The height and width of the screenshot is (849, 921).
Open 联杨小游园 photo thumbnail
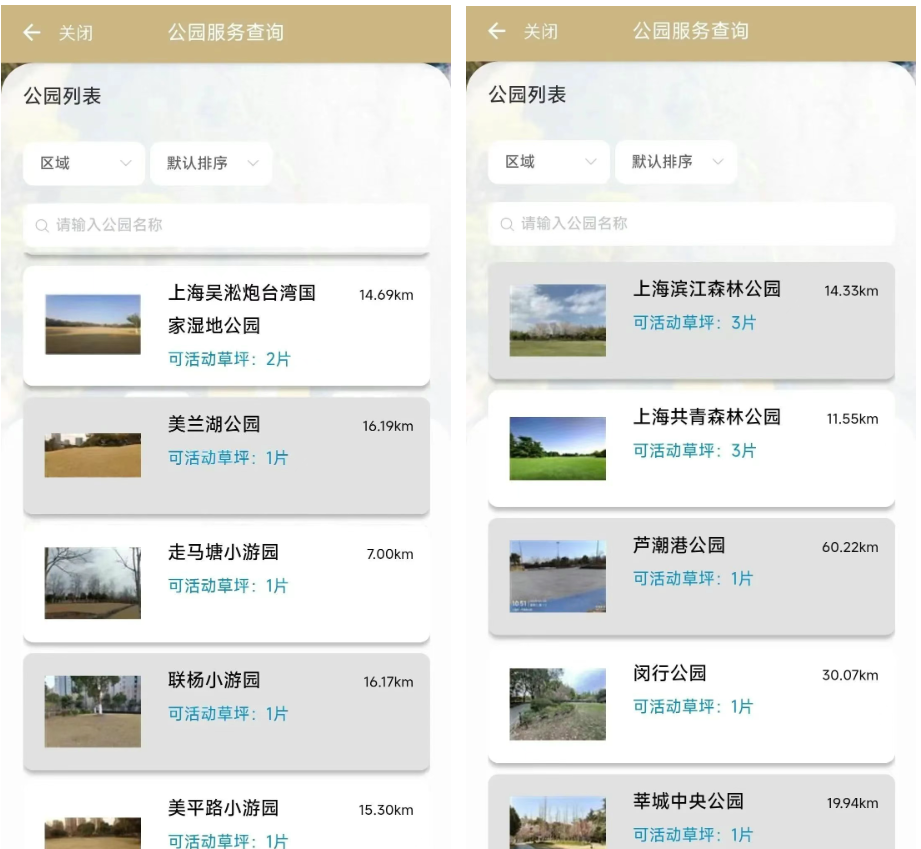(93, 711)
